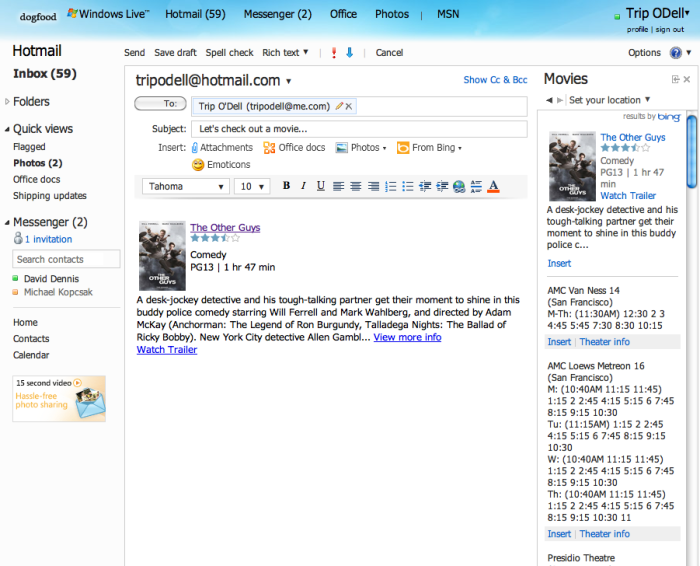
Task: Insert numbered list
Action: point(391,186)
